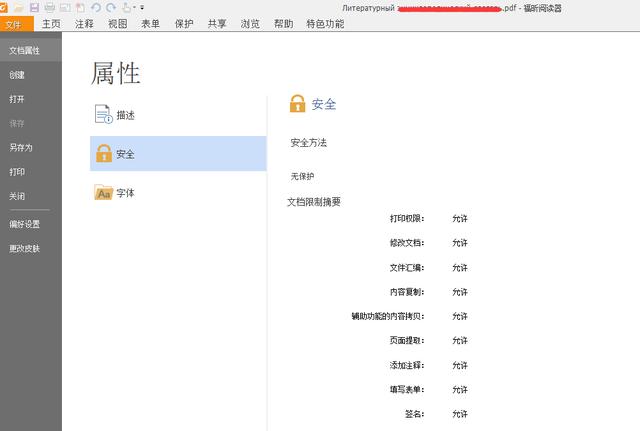Switch to the 特色功能 ribbon tab
This screenshot has width=640, height=431.
tap(325, 24)
